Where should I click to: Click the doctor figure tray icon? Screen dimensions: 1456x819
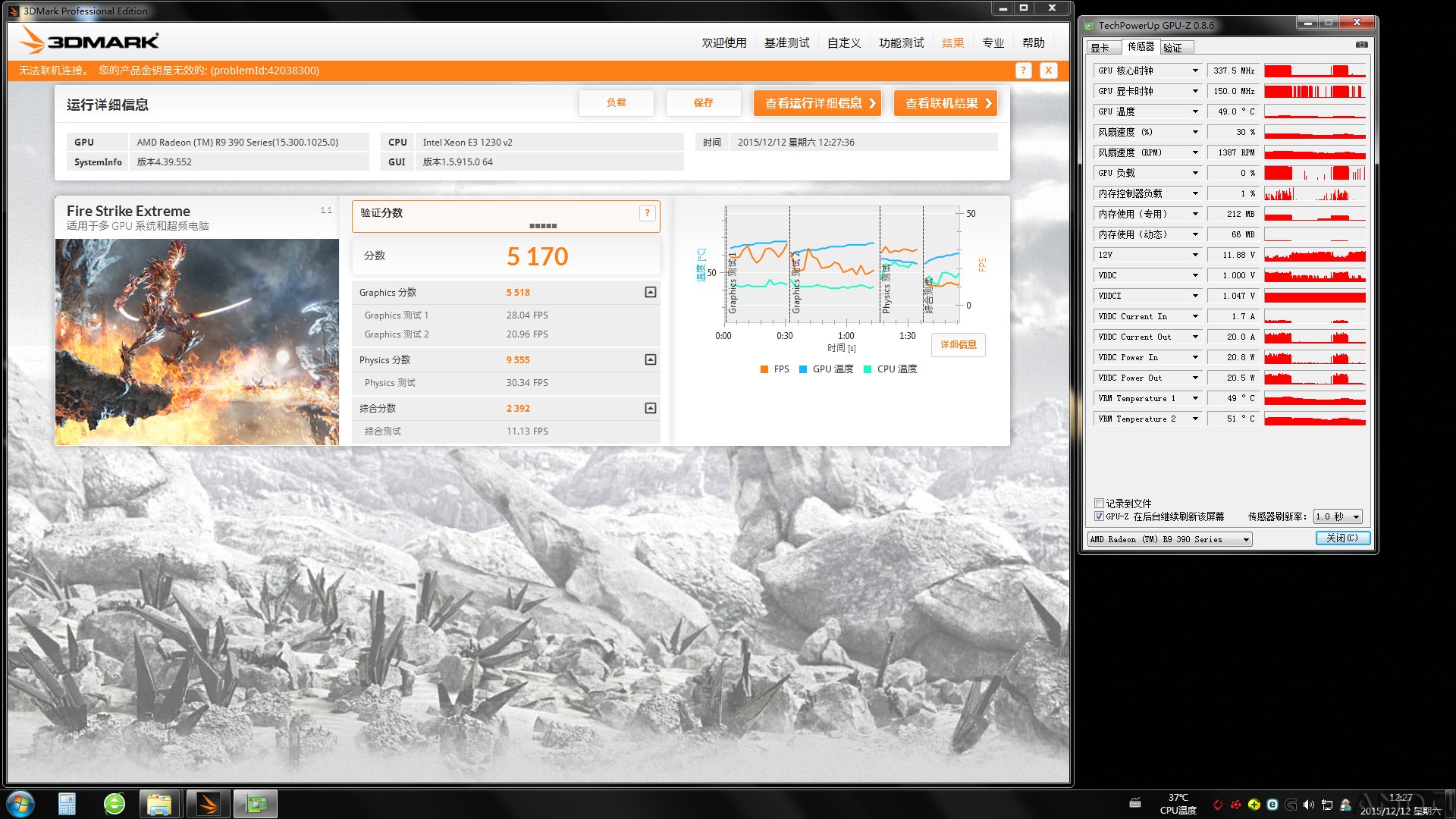tap(1345, 805)
